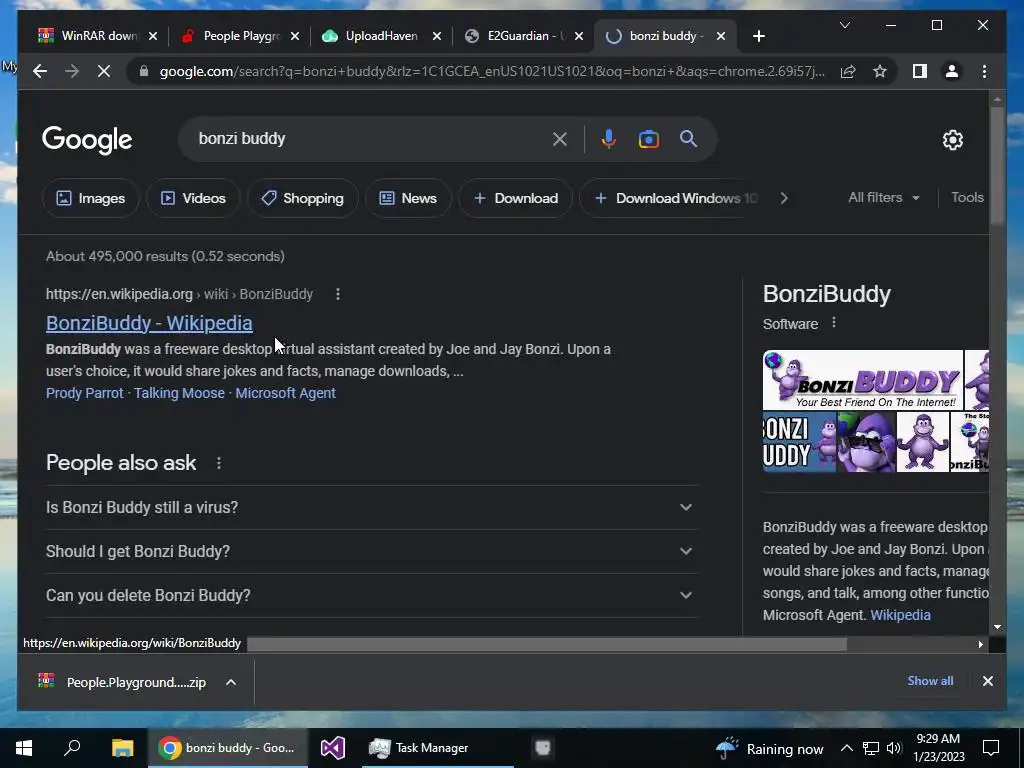The image size is (1024, 768).
Task: Go to Google homepage via logo
Action: point(87,140)
